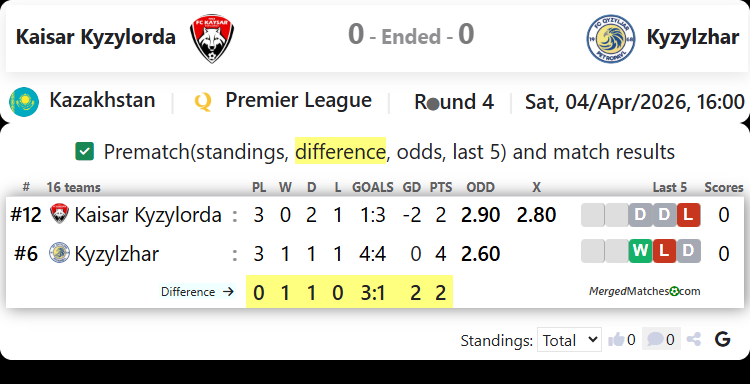The image size is (750, 384).
Task: Click Kyzylzhar's green W result badge
Action: (x=640, y=251)
